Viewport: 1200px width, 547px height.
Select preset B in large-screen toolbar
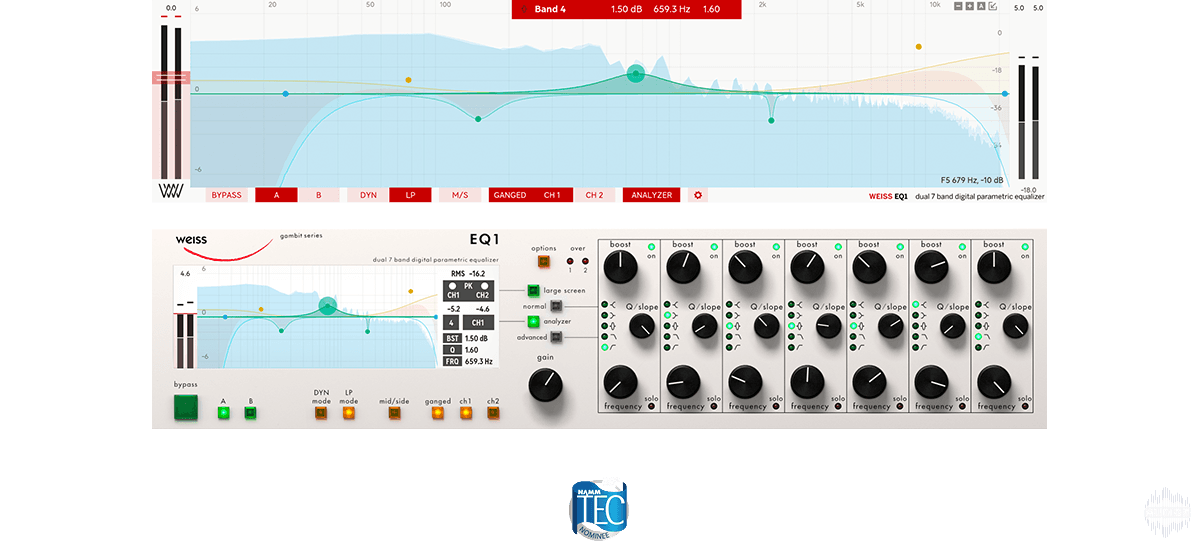point(319,195)
